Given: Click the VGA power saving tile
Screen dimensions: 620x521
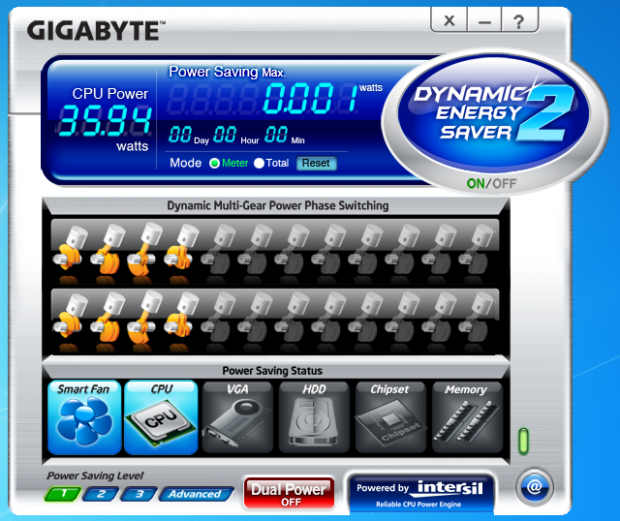Looking at the screenshot, I should pos(238,417).
